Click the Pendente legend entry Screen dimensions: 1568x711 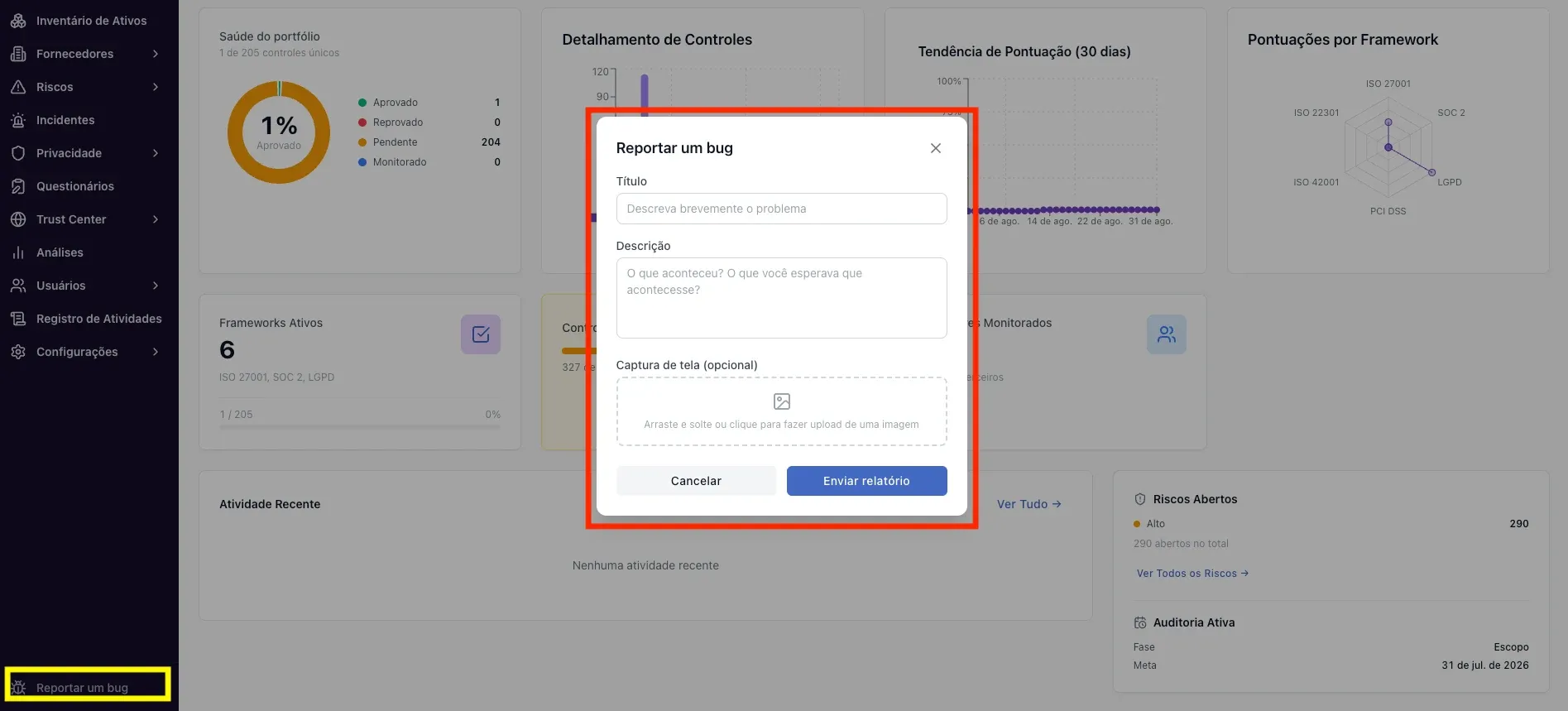tap(429, 142)
